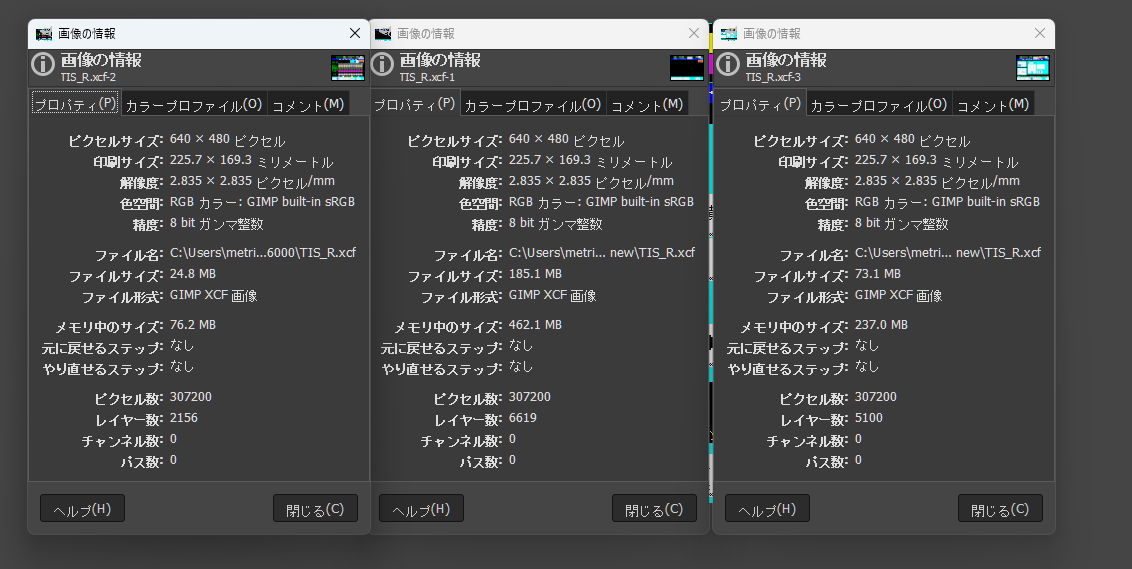
Task: Click the image thumbnail in the TIS_R.xcf-2 dialog
Action: (348, 68)
